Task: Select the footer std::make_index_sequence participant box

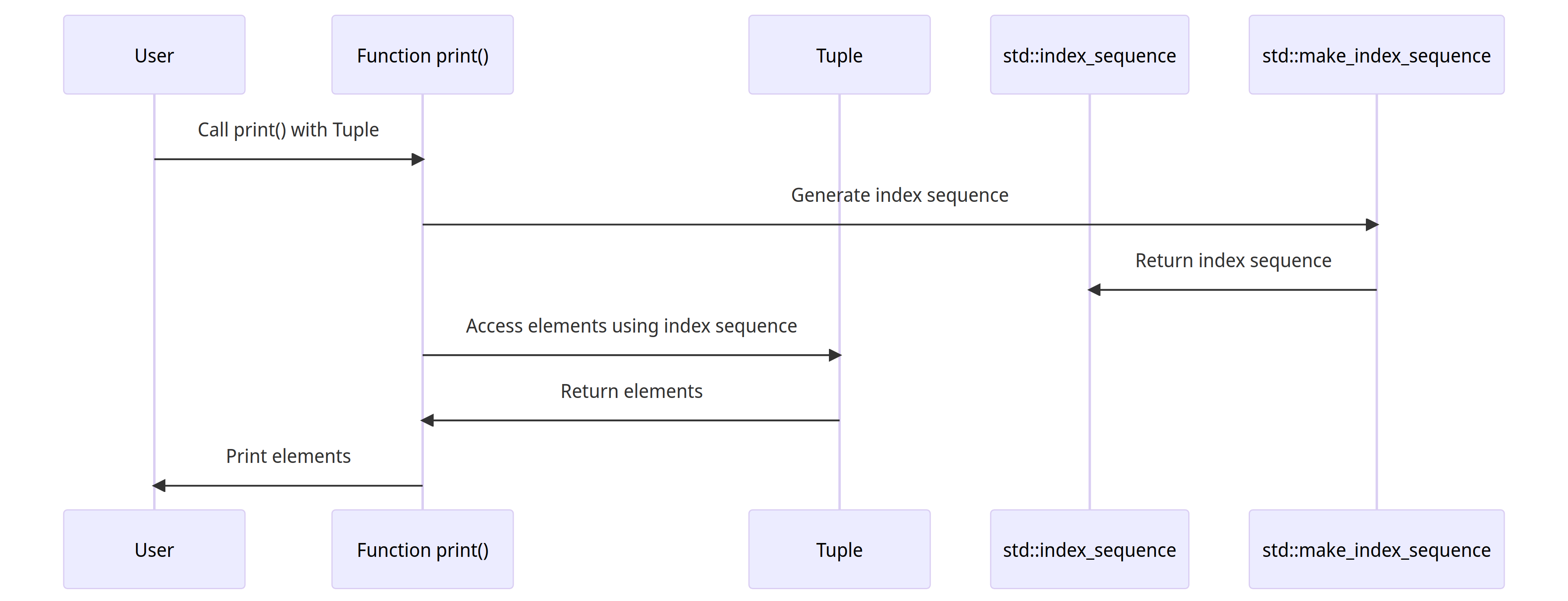Action: 1376,550
